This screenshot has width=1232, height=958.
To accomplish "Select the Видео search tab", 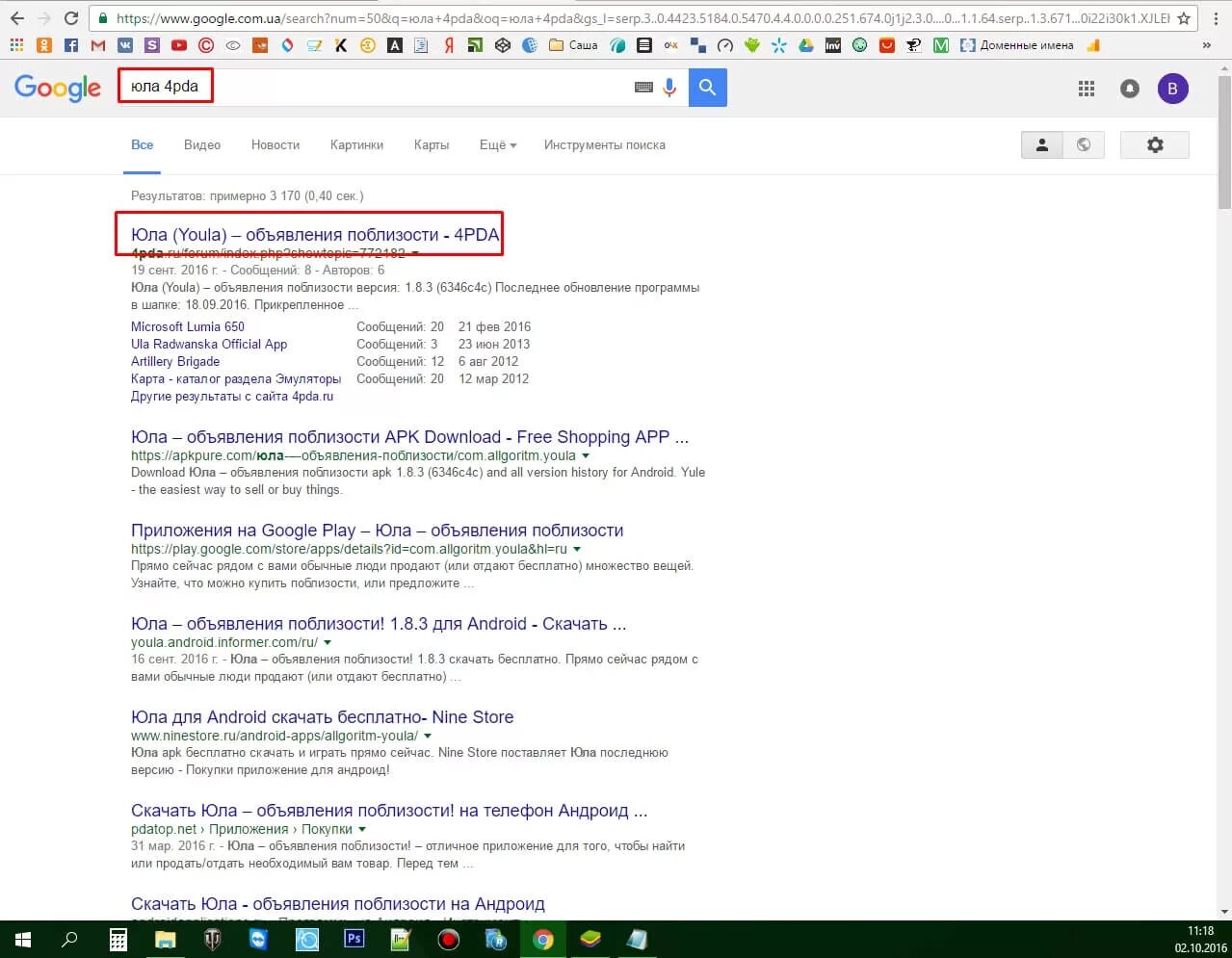I will tap(202, 144).
